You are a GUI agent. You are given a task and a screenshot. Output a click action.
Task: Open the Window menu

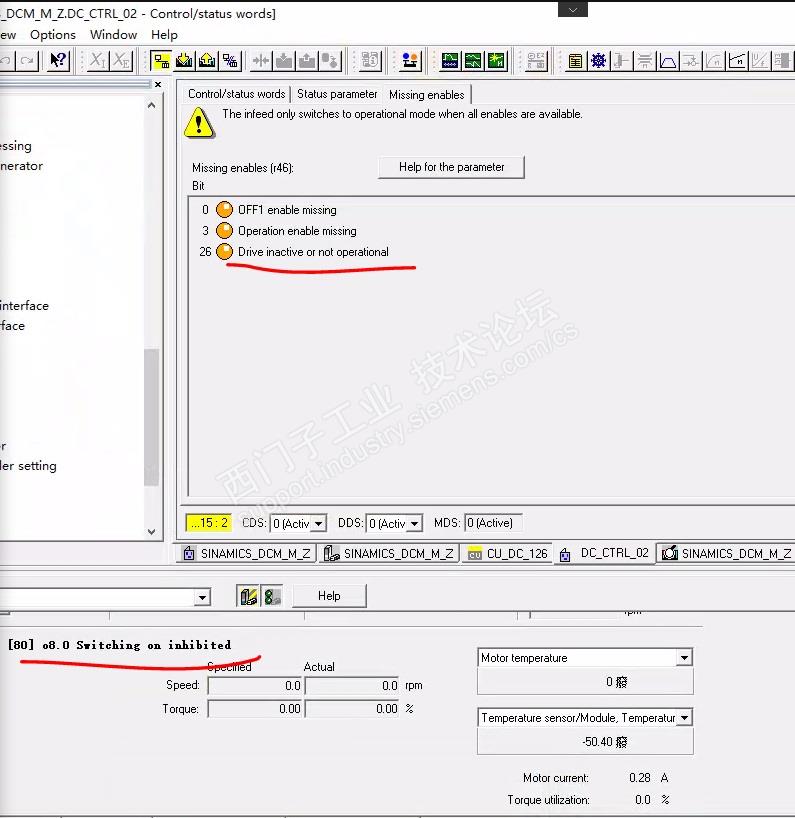coord(113,35)
